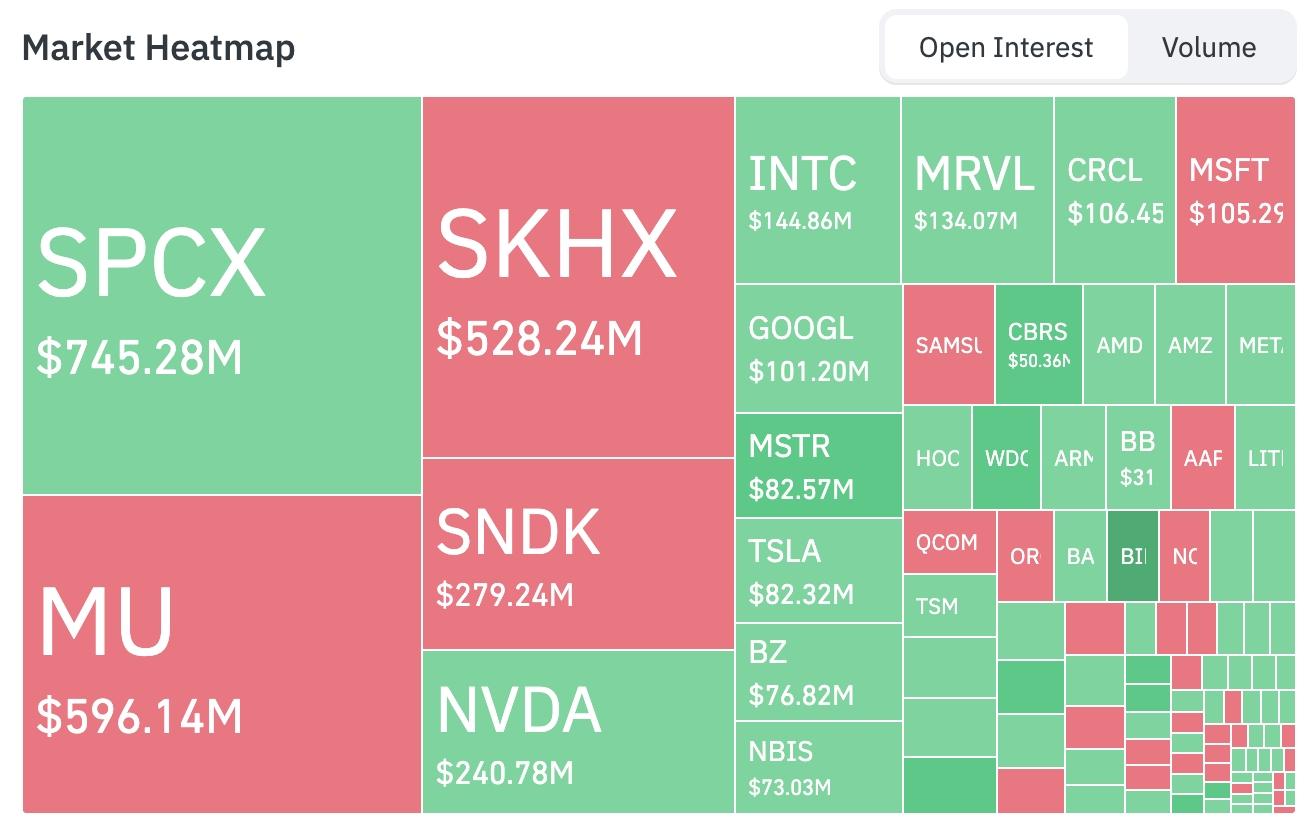Click the NBIS $73.03M tile

(x=819, y=767)
